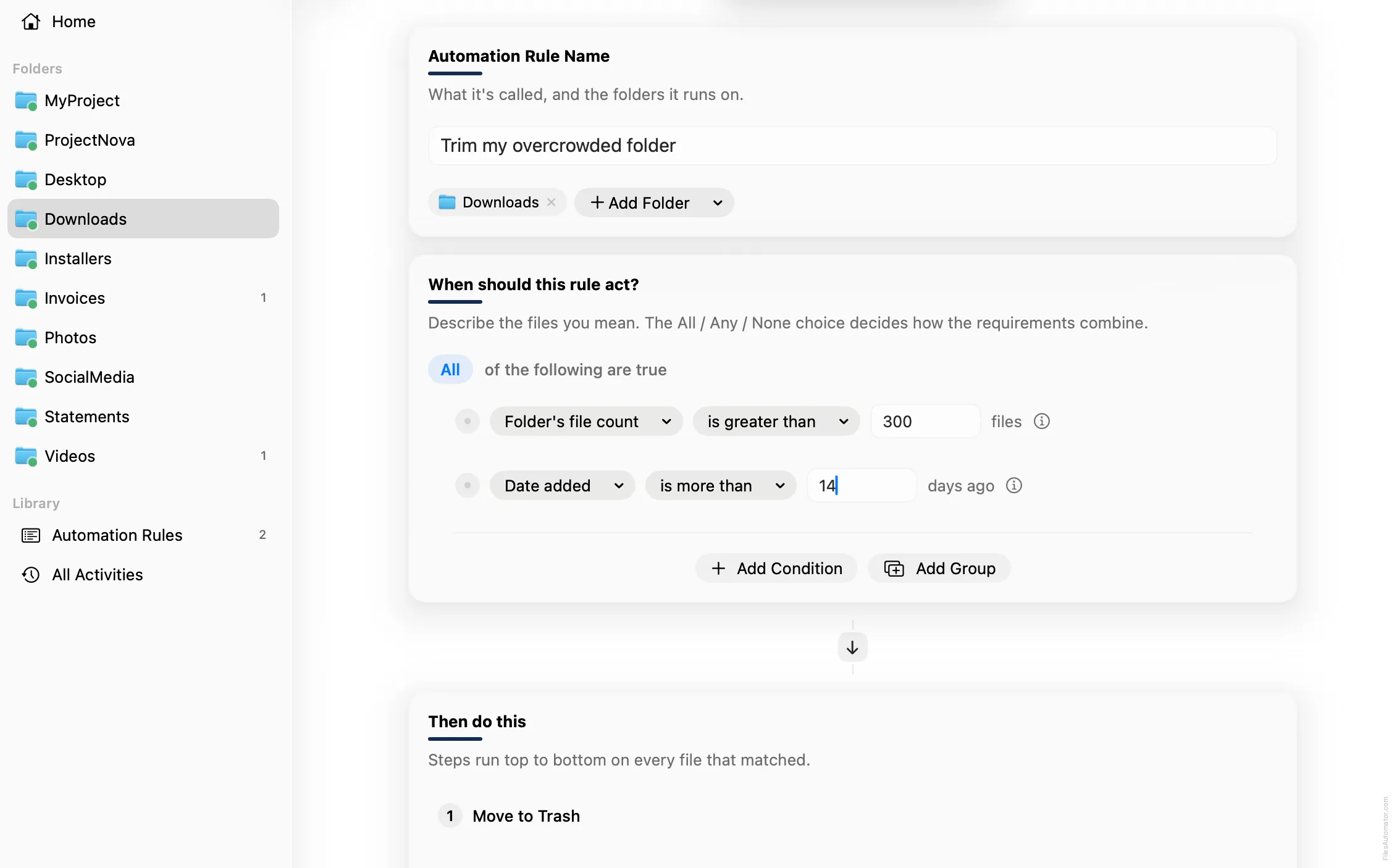Image resolution: width=1397 pixels, height=868 pixels.
Task: Select the ProjectNova folder
Action: click(143, 140)
